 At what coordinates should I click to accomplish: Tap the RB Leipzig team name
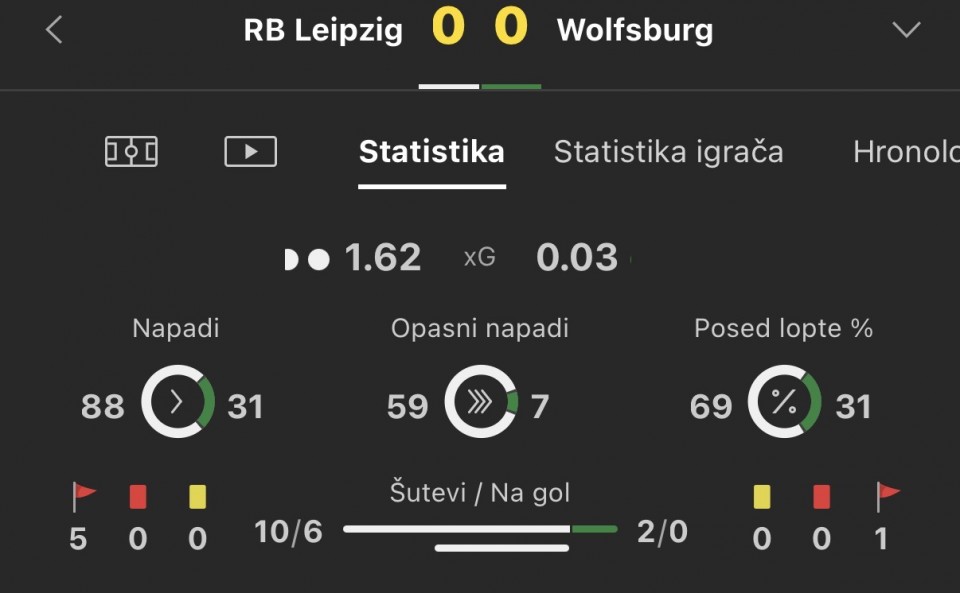click(323, 30)
